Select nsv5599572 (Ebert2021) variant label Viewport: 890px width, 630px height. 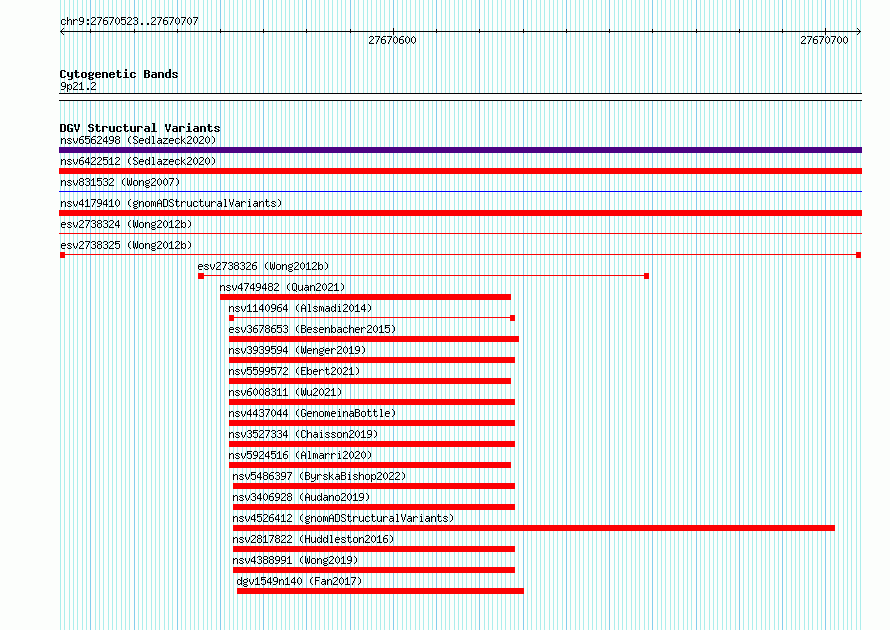click(x=294, y=371)
